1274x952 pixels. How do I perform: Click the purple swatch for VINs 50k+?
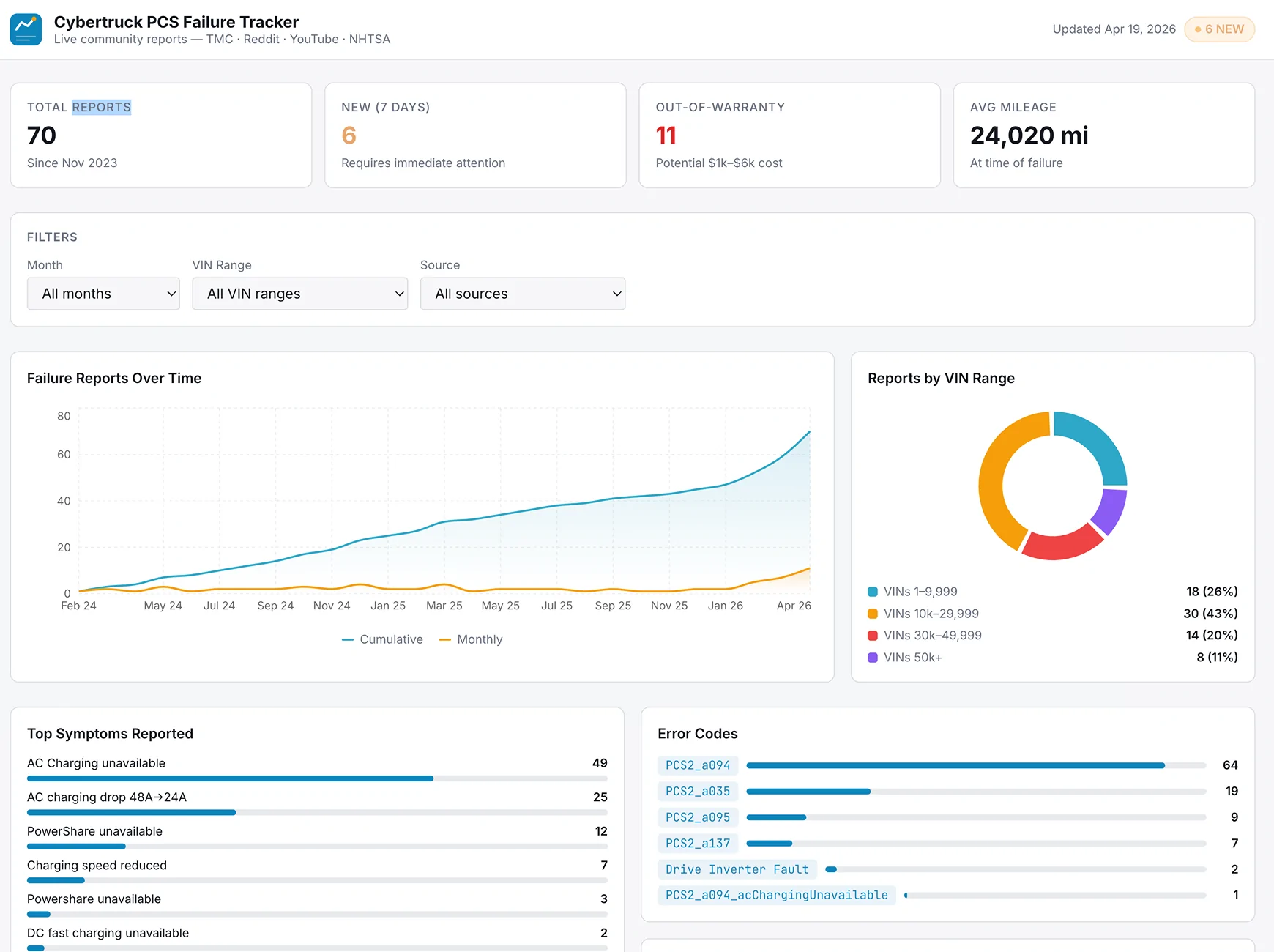point(873,658)
